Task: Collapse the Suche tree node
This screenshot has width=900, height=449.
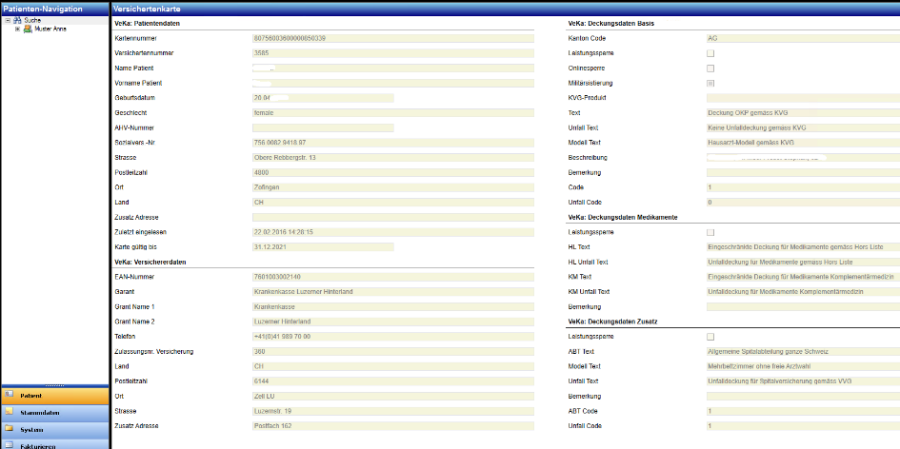Action: 8,20
